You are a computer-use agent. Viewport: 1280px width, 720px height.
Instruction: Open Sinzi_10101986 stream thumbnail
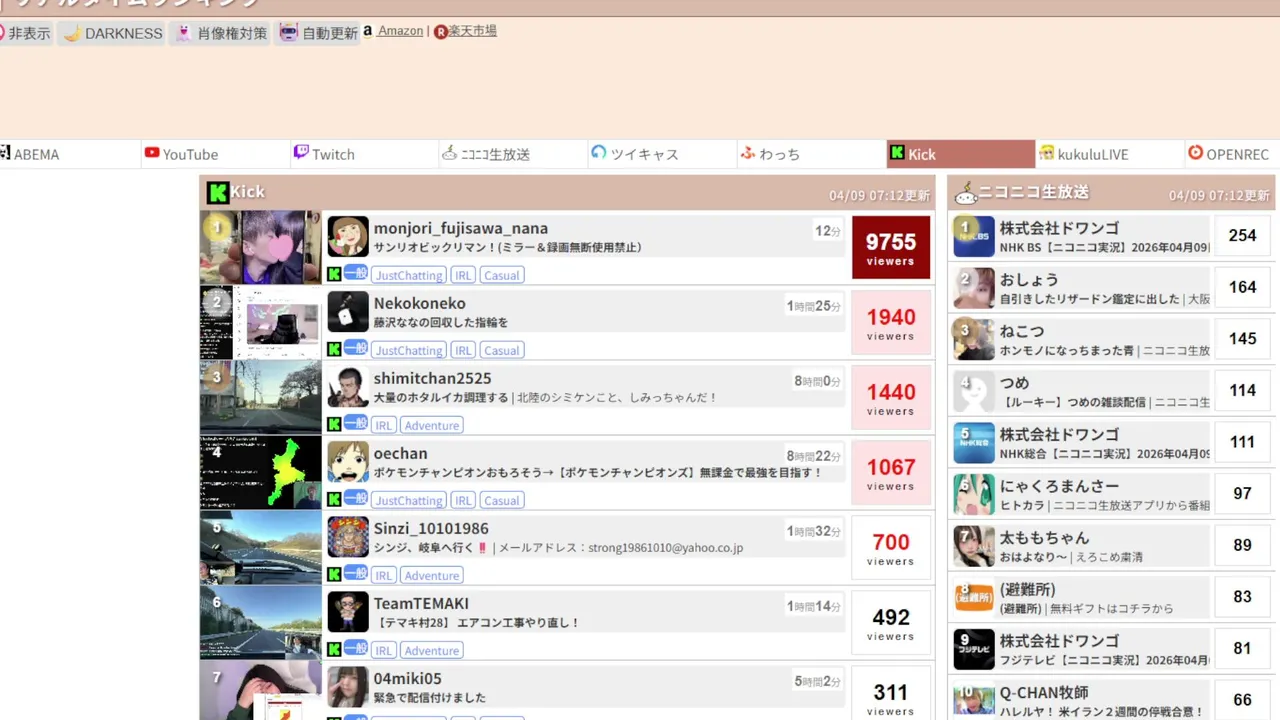[260, 547]
